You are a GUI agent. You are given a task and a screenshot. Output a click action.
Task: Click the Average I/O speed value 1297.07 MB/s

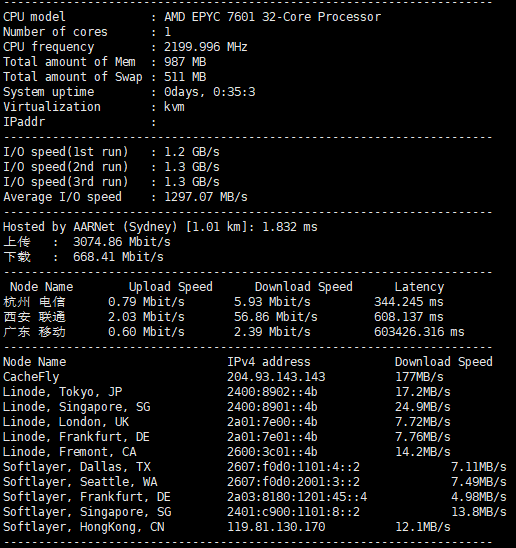coord(206,197)
